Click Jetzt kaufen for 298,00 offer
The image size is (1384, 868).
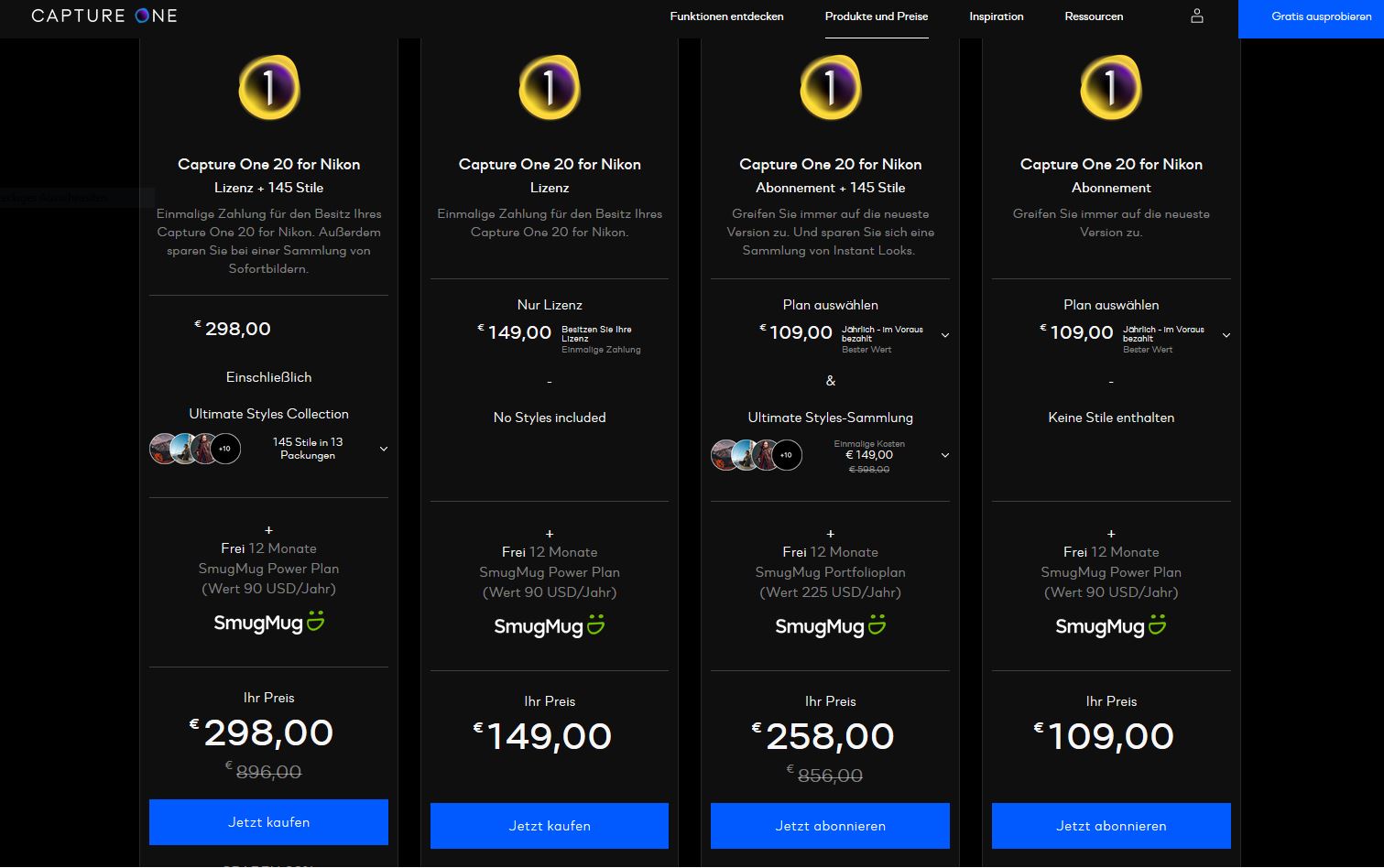(x=268, y=821)
